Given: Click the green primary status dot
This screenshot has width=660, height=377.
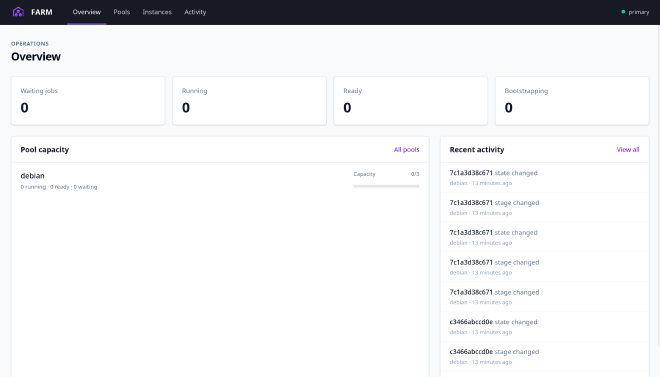Looking at the screenshot, I should (623, 12).
